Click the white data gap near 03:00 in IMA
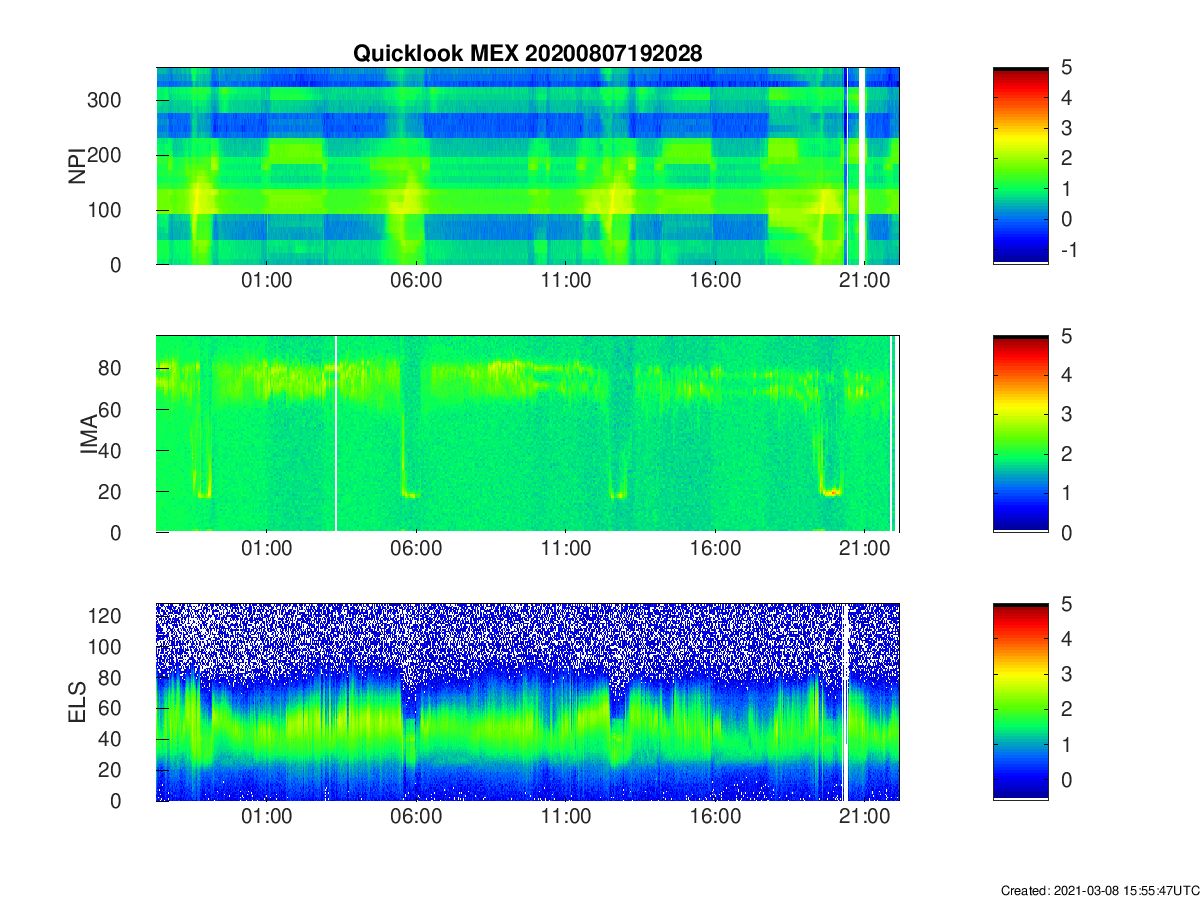 [336, 434]
